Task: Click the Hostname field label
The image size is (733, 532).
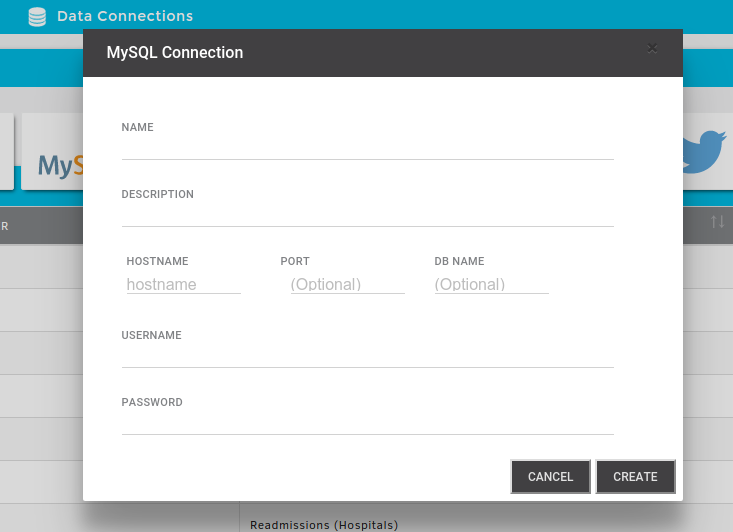Action: (x=157, y=261)
